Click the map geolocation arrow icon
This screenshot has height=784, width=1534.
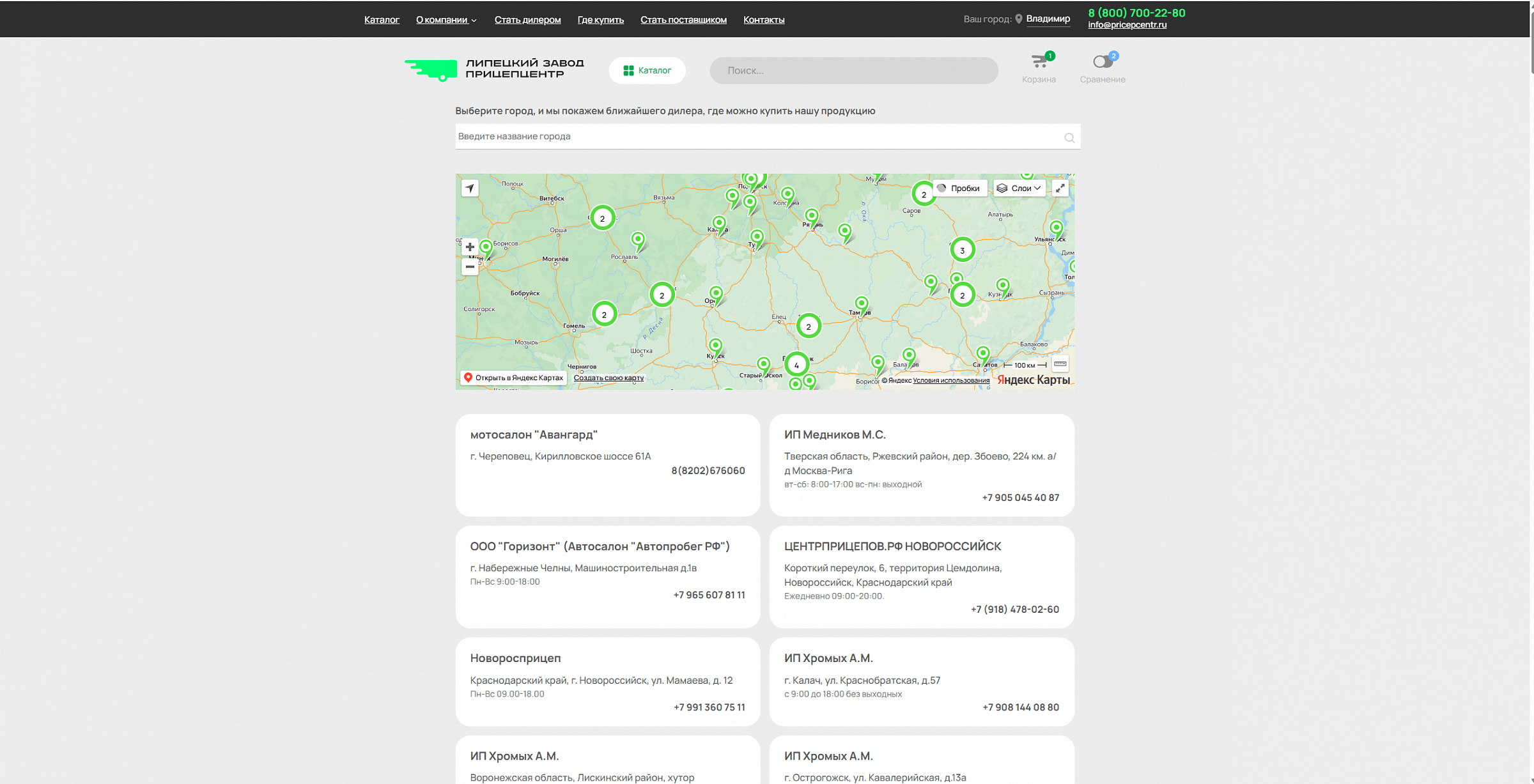(470, 188)
